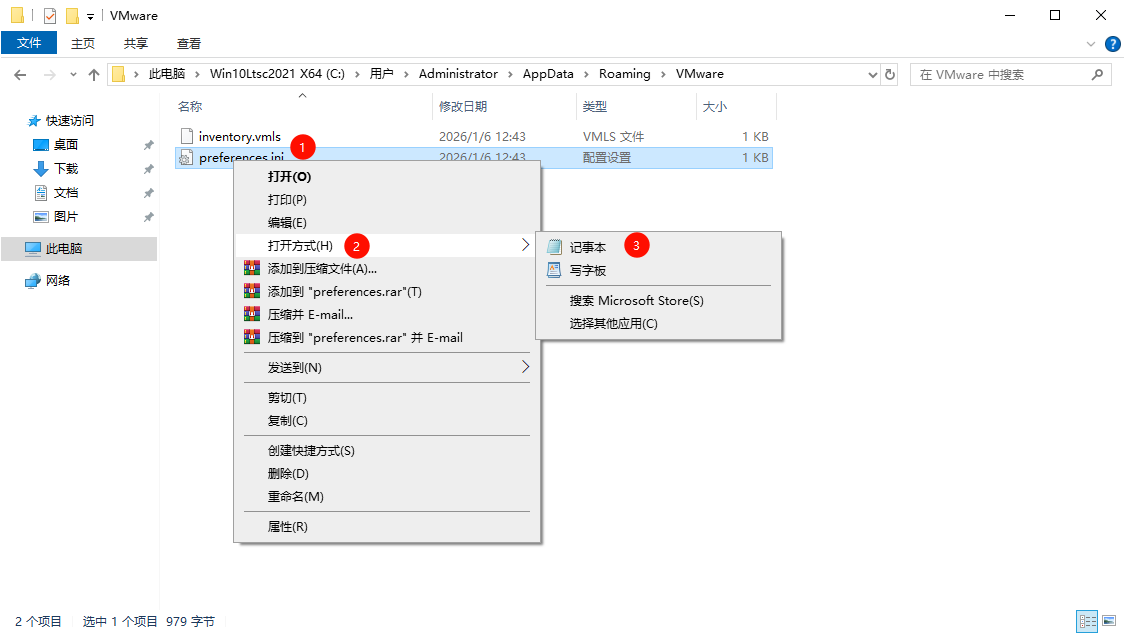1125x634 pixels.
Task: Click the breadcrumb chevron after Roaming
Action: (x=663, y=75)
